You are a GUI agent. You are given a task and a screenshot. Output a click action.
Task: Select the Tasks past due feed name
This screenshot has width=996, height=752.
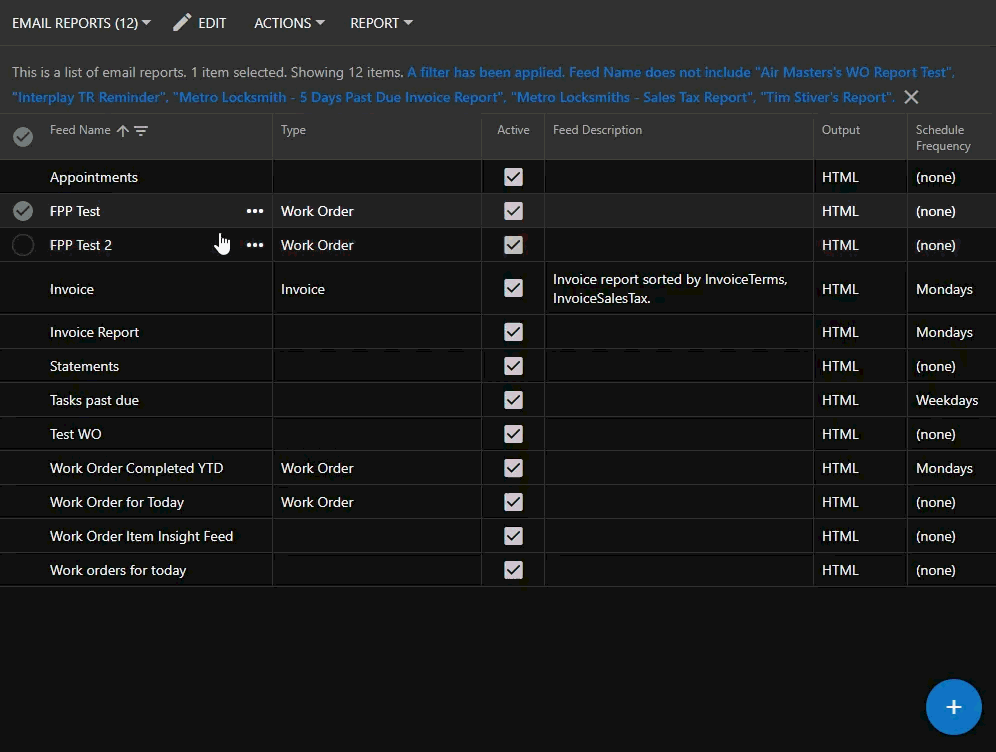pyautogui.click(x=94, y=400)
